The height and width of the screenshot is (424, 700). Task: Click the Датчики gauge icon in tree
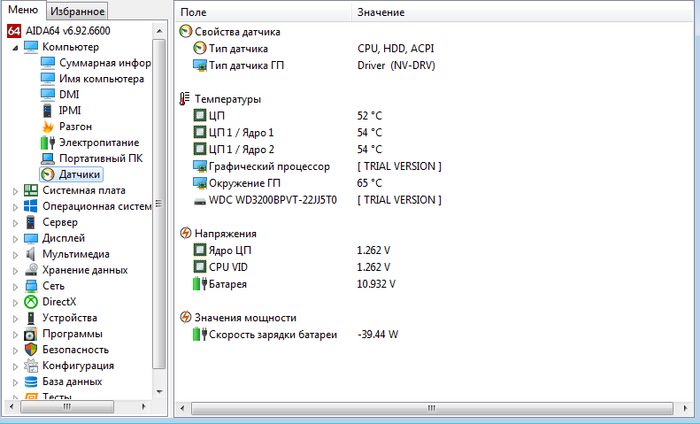(x=48, y=175)
